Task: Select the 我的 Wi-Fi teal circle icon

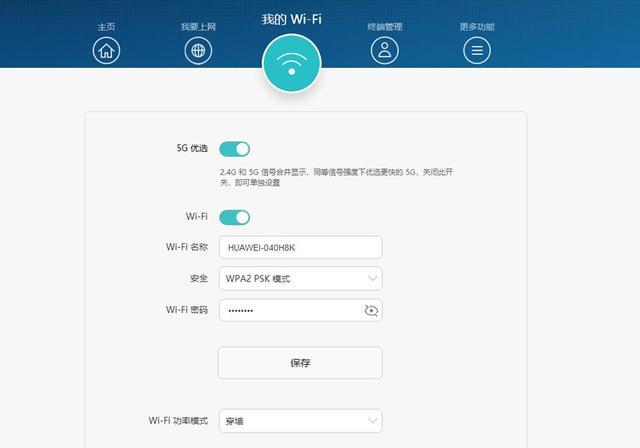Action: [291, 63]
